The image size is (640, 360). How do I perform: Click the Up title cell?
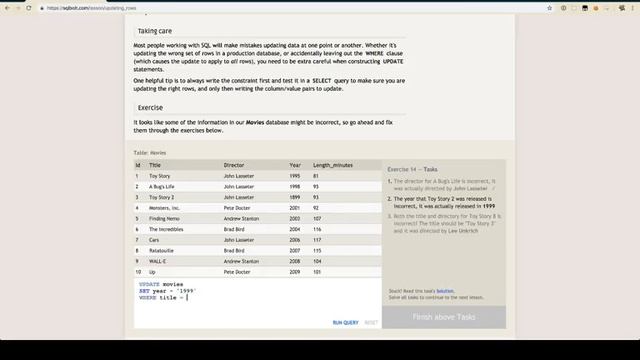tap(152, 272)
